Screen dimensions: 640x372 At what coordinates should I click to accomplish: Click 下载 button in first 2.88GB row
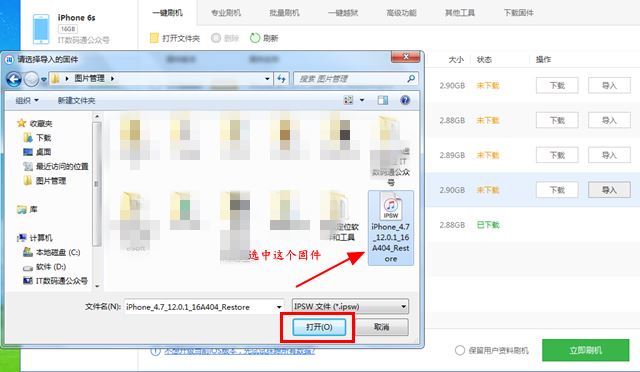(x=557, y=120)
